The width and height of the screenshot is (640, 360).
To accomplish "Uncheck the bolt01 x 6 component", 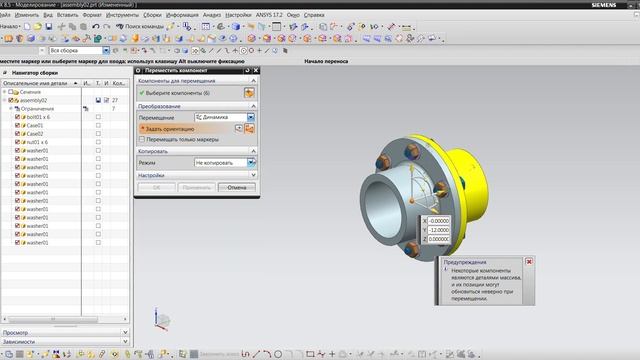I will point(17,117).
